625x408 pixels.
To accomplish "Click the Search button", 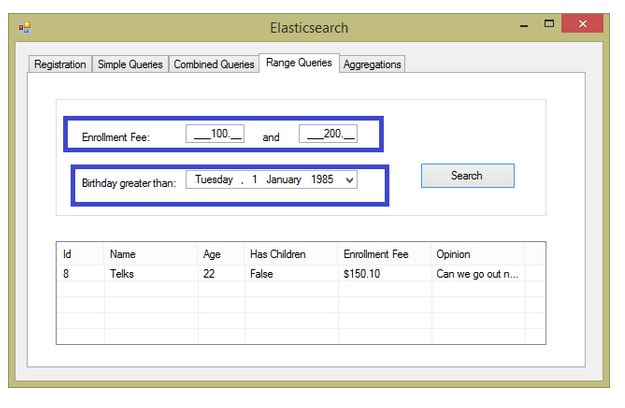I will pos(468,176).
